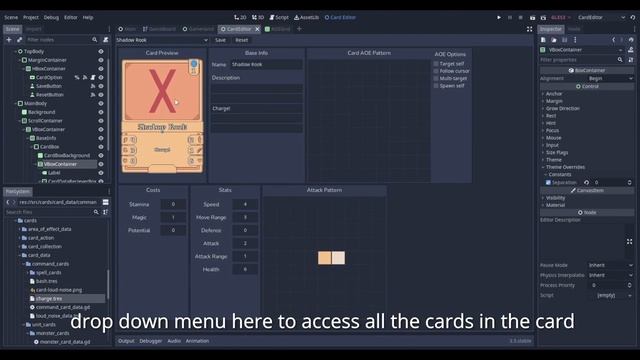Play a custom scene icon
This screenshot has height=360, width=640.
[x=543, y=18]
